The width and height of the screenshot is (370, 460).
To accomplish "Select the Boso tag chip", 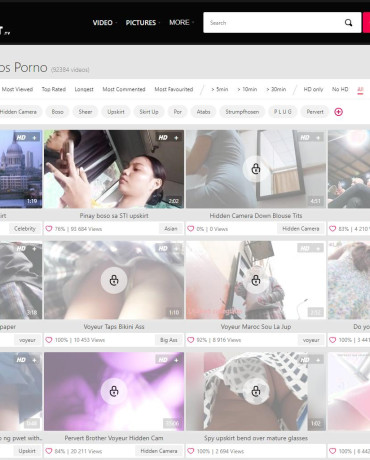I will pyautogui.click(x=57, y=112).
